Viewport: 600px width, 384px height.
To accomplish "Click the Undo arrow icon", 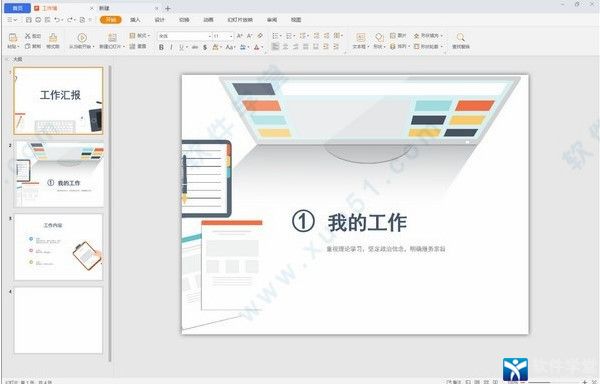I will coord(57,20).
